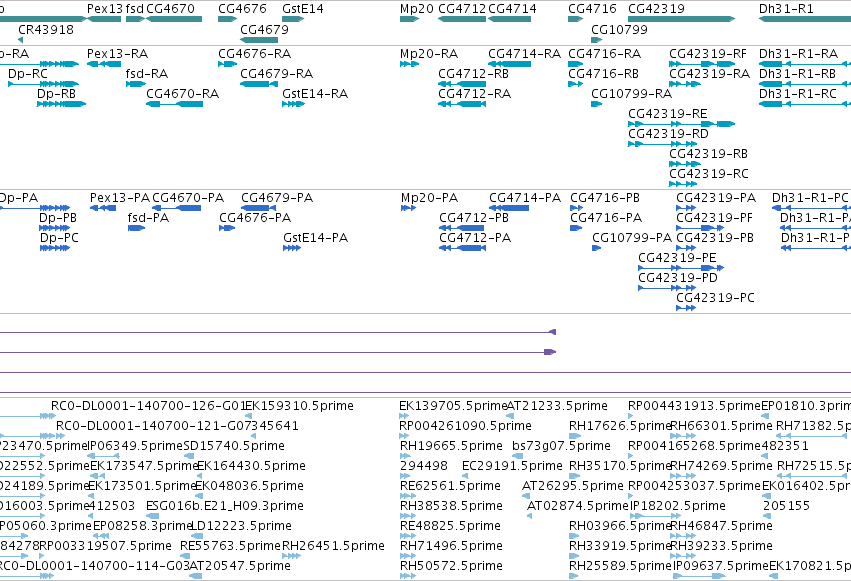Select the Pex13 gene label
Image resolution: width=851 pixels, height=581 pixels.
pos(105,9)
